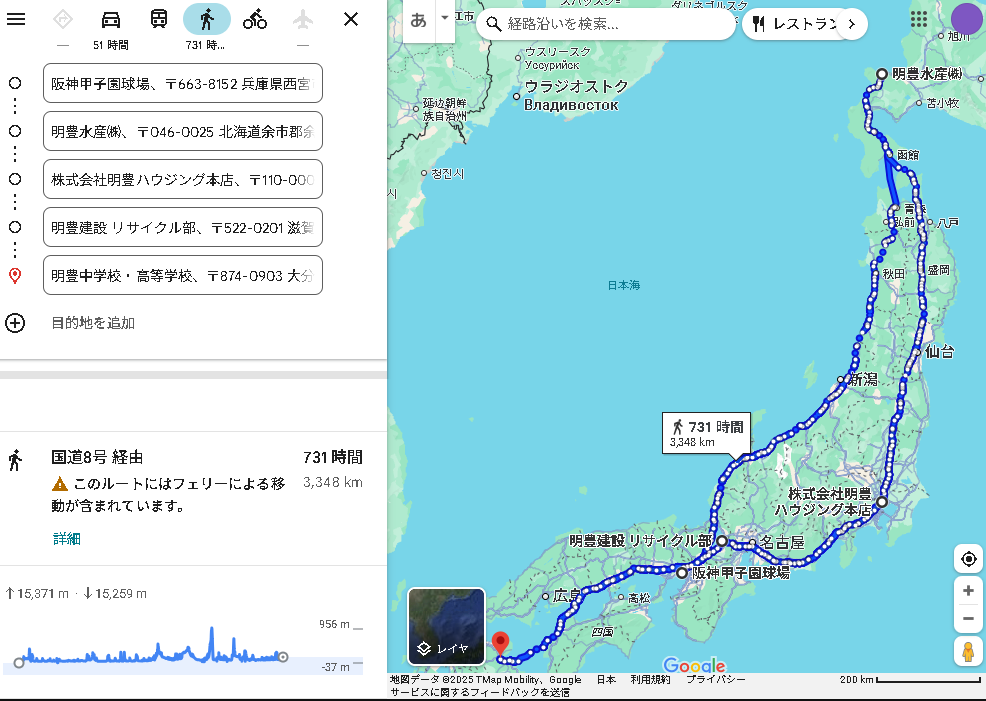986x701 pixels.
Task: Switch to public transit directions
Action: pyautogui.click(x=158, y=19)
